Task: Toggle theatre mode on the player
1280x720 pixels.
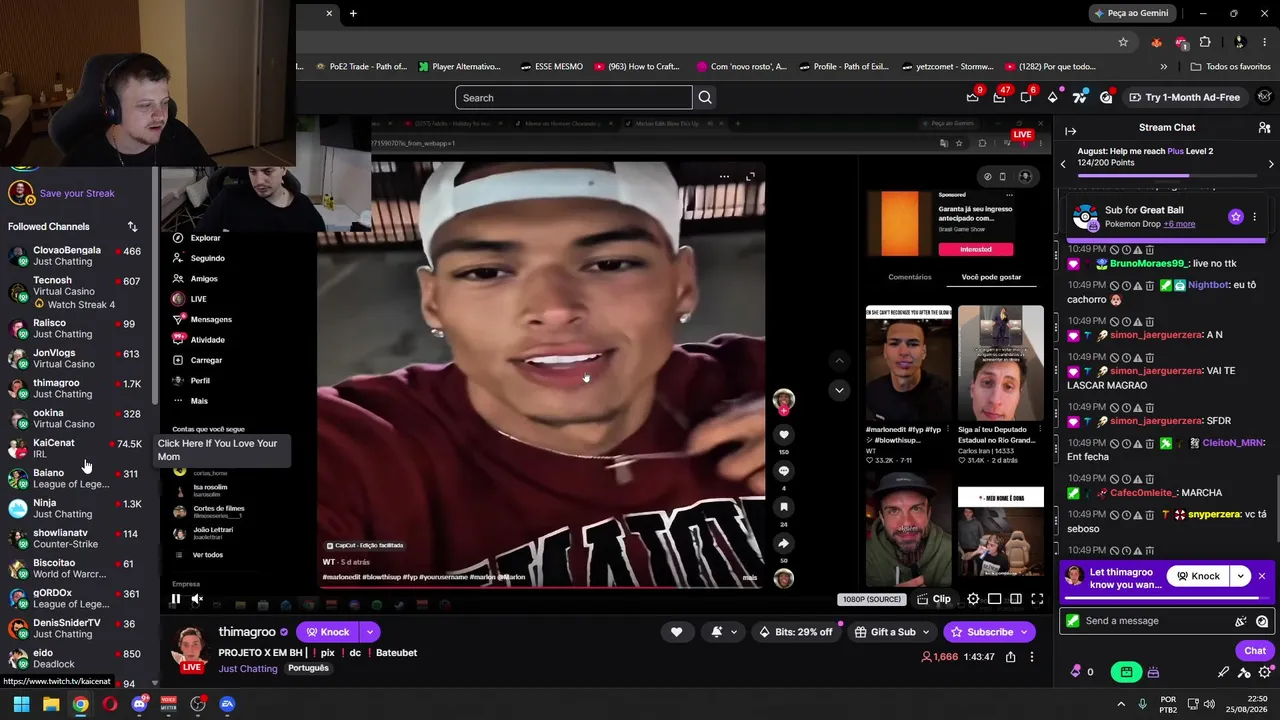Action: point(1015,599)
